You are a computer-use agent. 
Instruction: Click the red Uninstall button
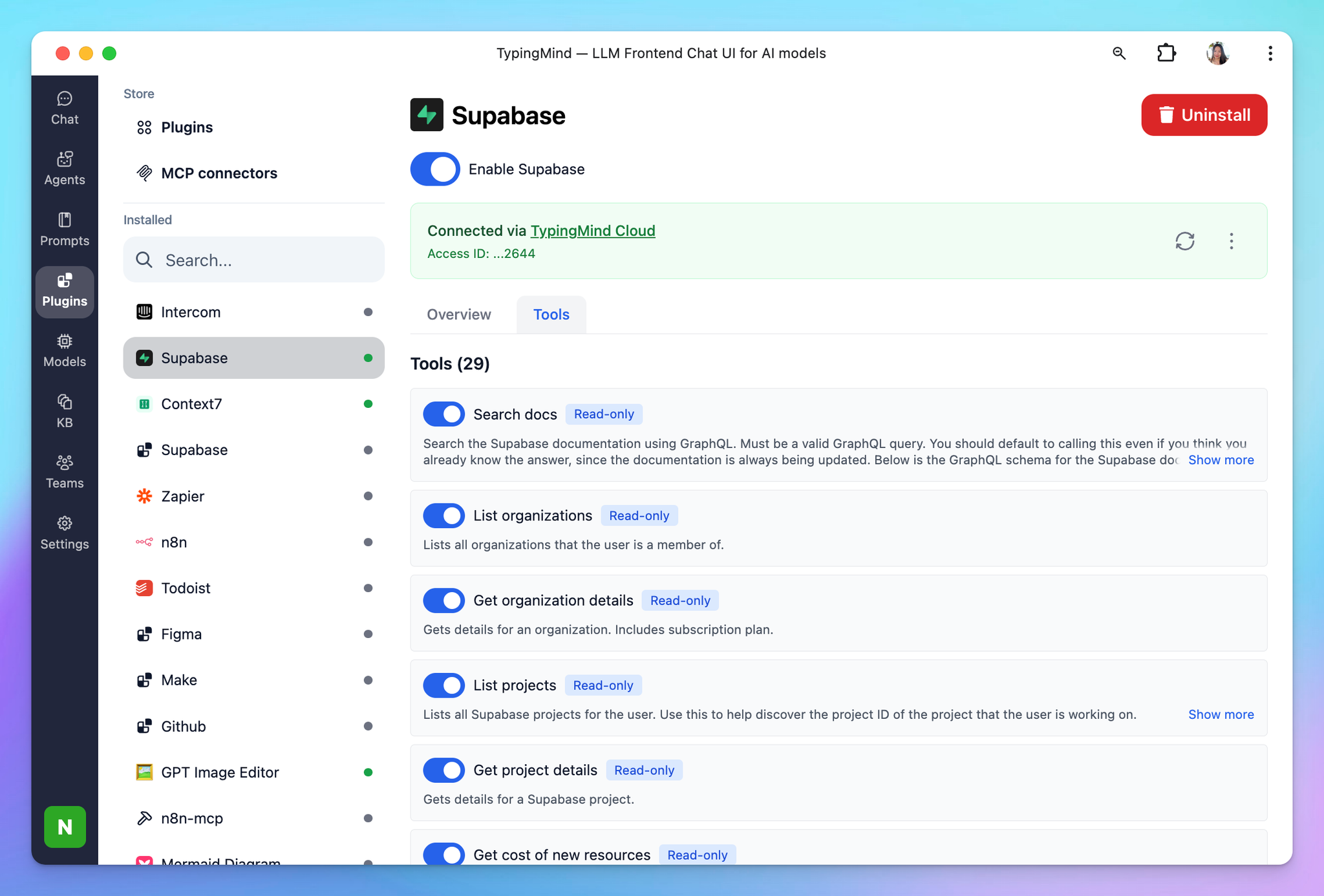[1204, 115]
